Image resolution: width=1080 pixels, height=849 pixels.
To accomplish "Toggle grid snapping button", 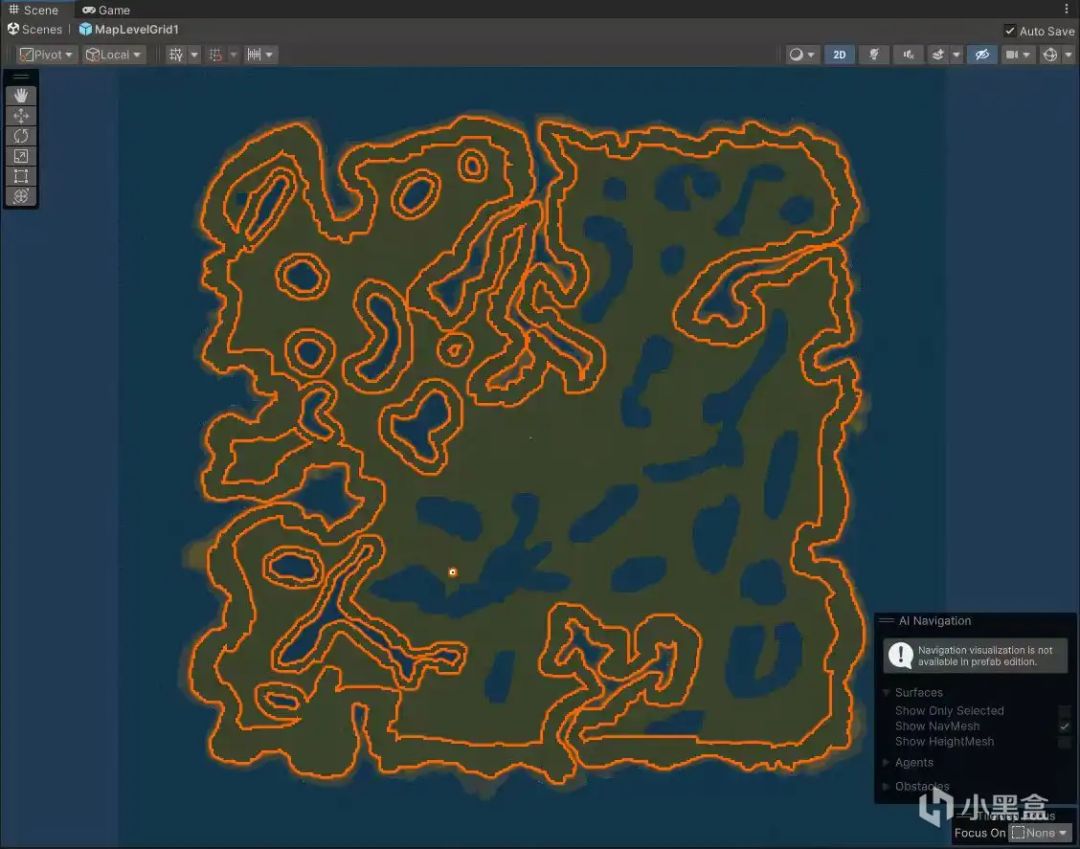I will tap(216, 54).
